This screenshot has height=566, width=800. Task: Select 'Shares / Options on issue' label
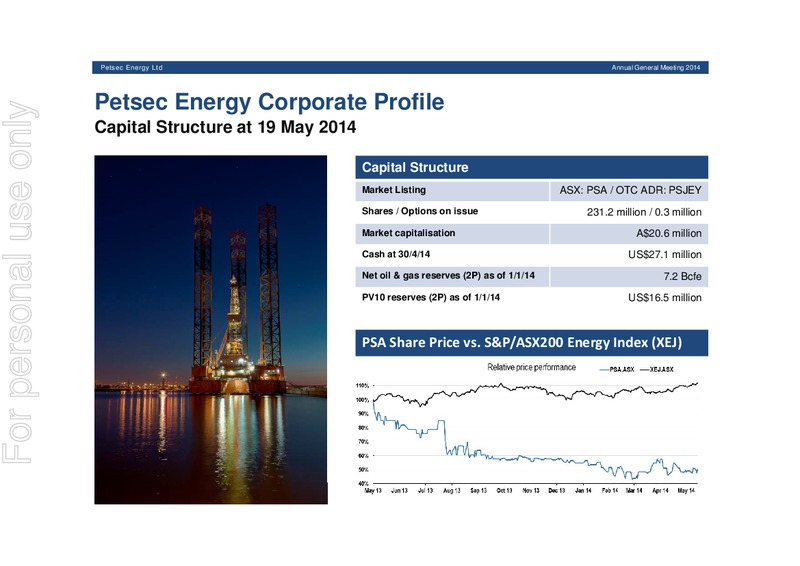pos(419,211)
